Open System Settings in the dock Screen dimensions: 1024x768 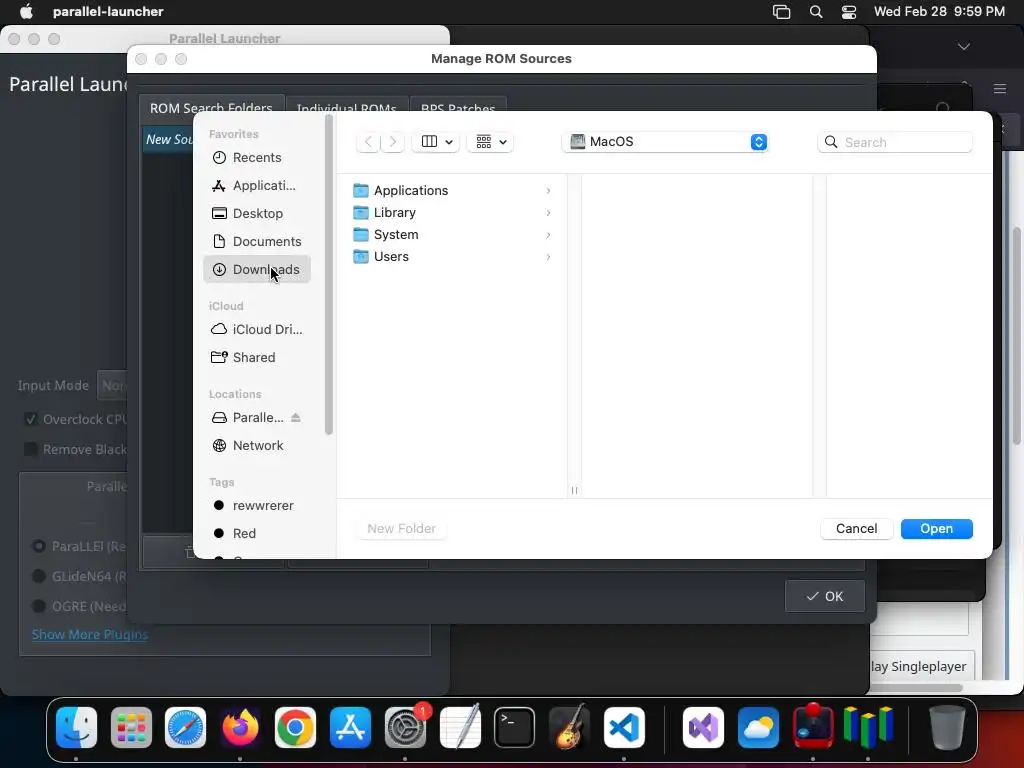point(405,728)
